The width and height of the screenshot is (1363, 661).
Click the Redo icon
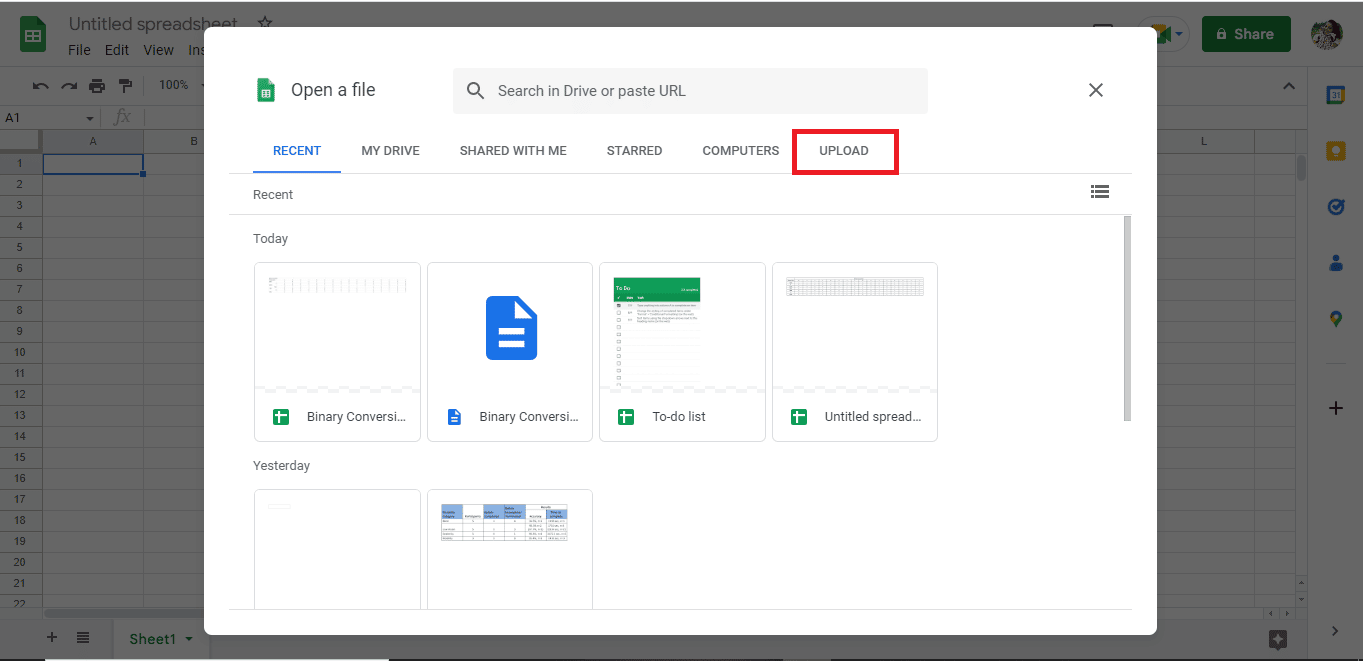68,85
